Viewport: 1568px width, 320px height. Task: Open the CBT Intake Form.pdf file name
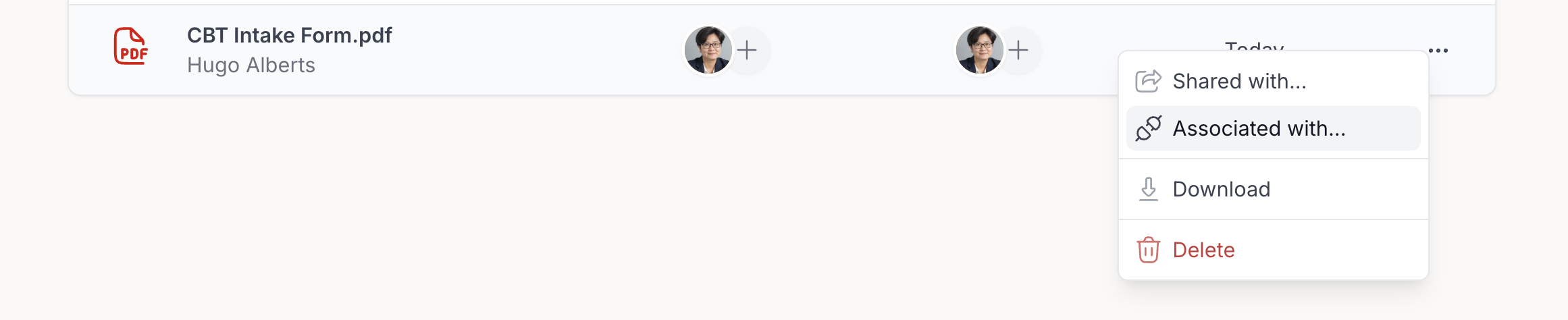tap(289, 35)
